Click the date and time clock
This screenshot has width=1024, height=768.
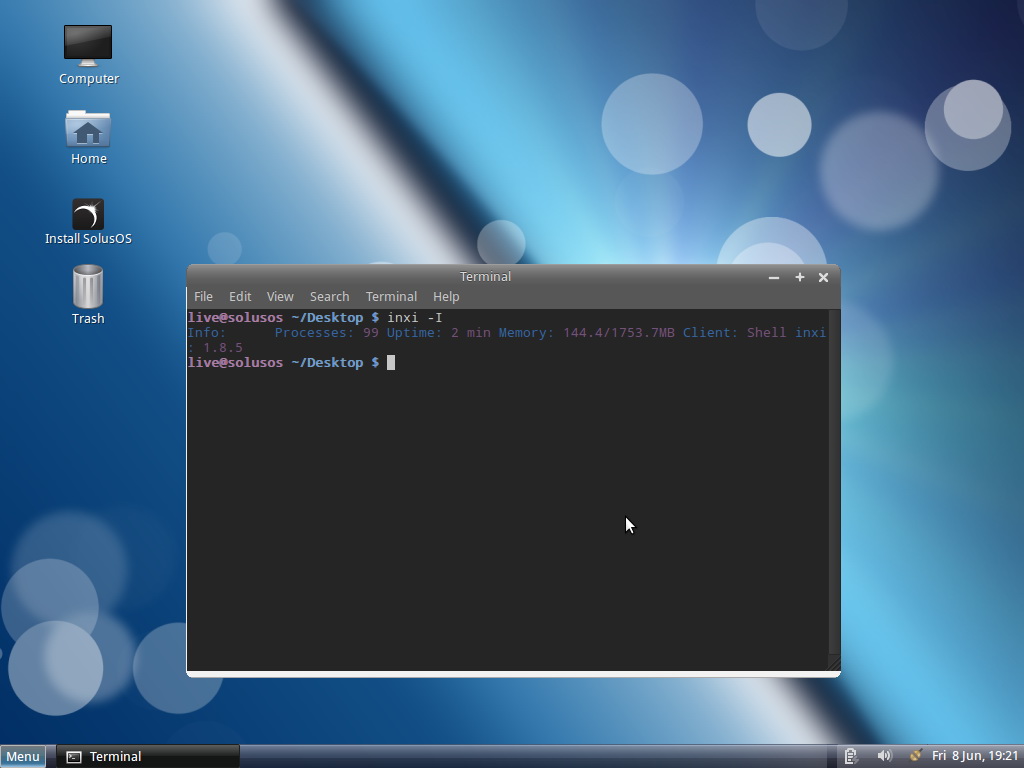point(974,756)
